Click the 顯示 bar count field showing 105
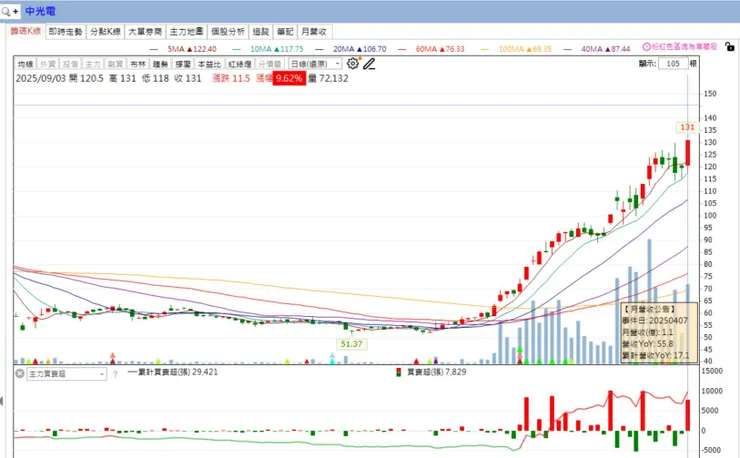Viewport: 740px width, 458px height. pyautogui.click(x=673, y=64)
